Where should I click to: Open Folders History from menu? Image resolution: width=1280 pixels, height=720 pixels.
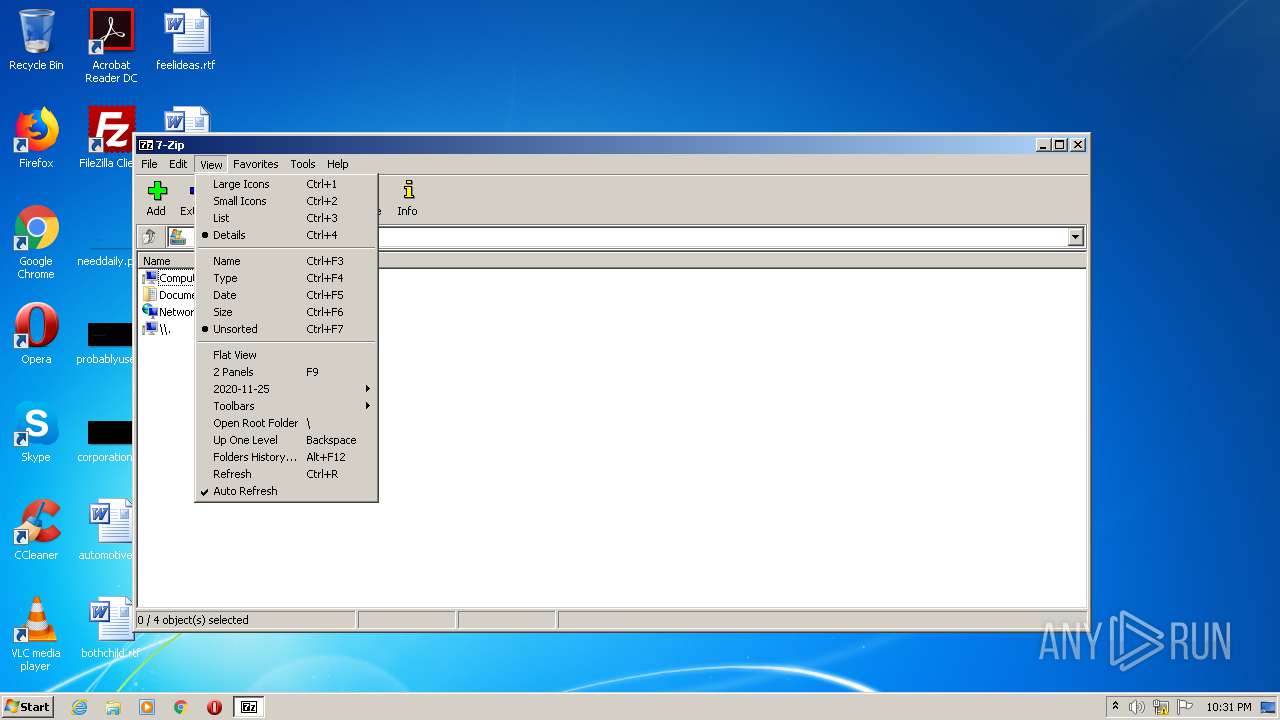click(286, 457)
